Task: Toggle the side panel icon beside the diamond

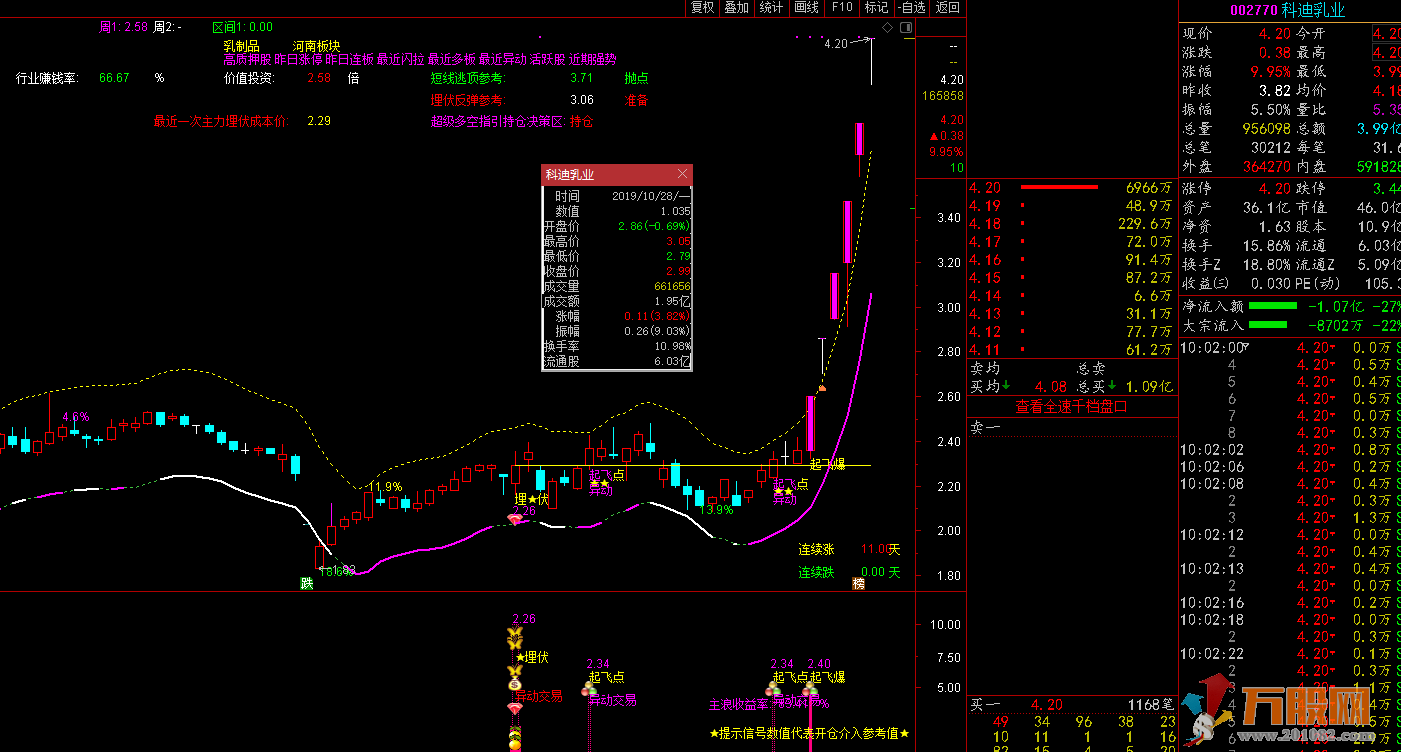Action: (905, 26)
